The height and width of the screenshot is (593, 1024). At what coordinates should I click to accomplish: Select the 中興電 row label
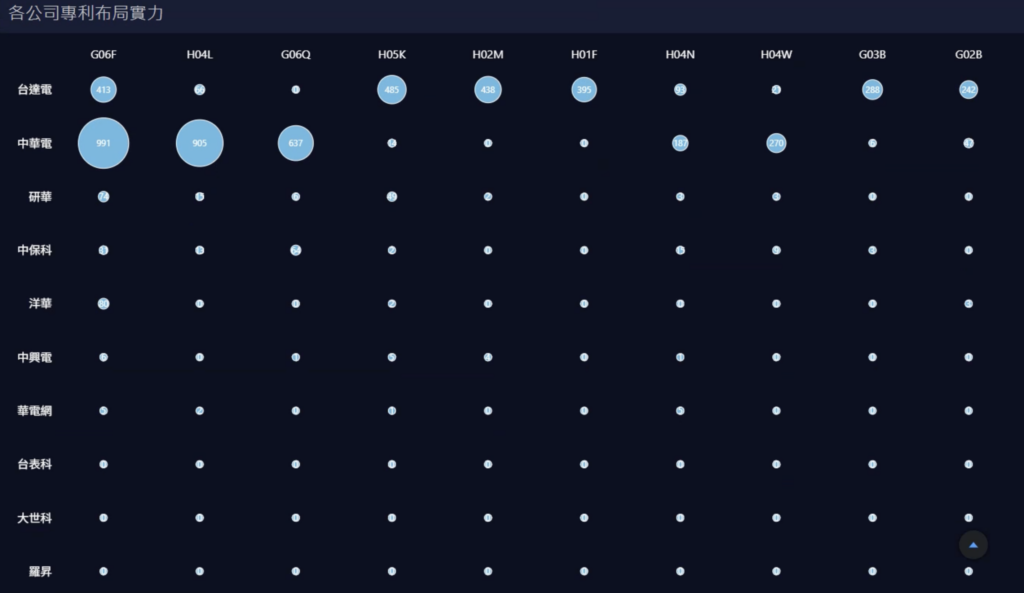[35, 357]
